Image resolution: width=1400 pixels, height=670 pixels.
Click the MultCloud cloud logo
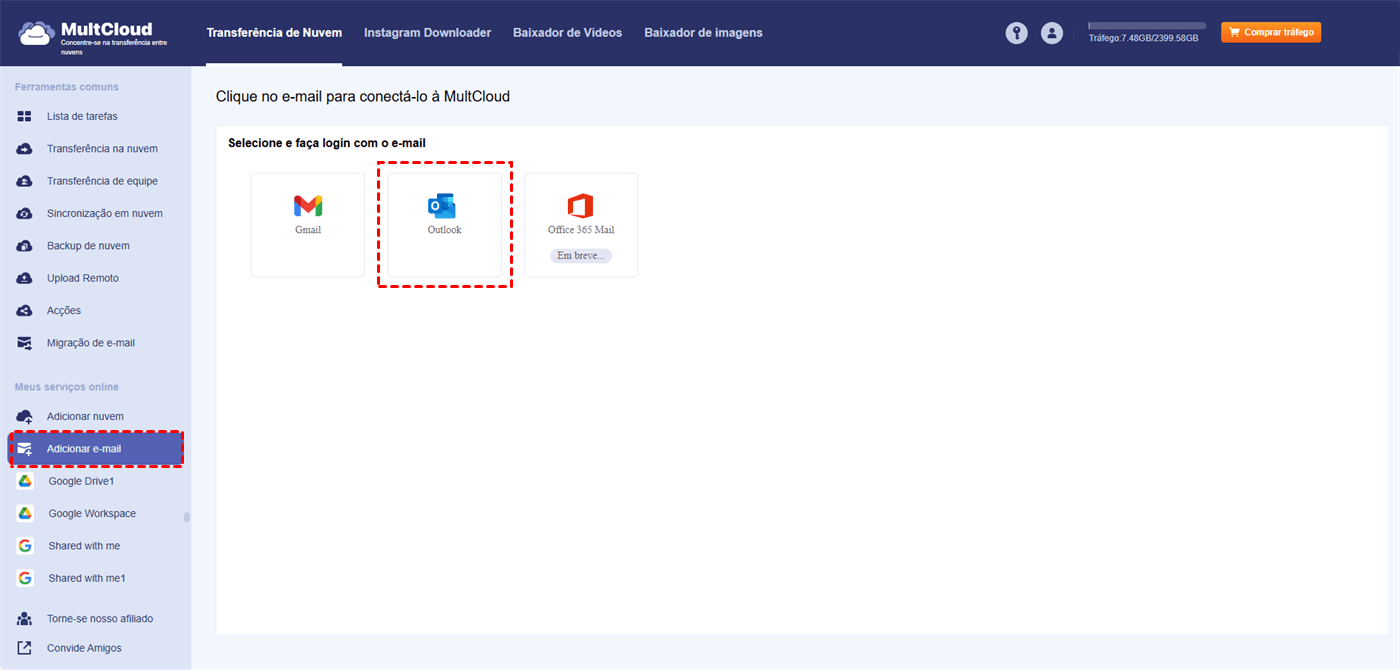[36, 33]
